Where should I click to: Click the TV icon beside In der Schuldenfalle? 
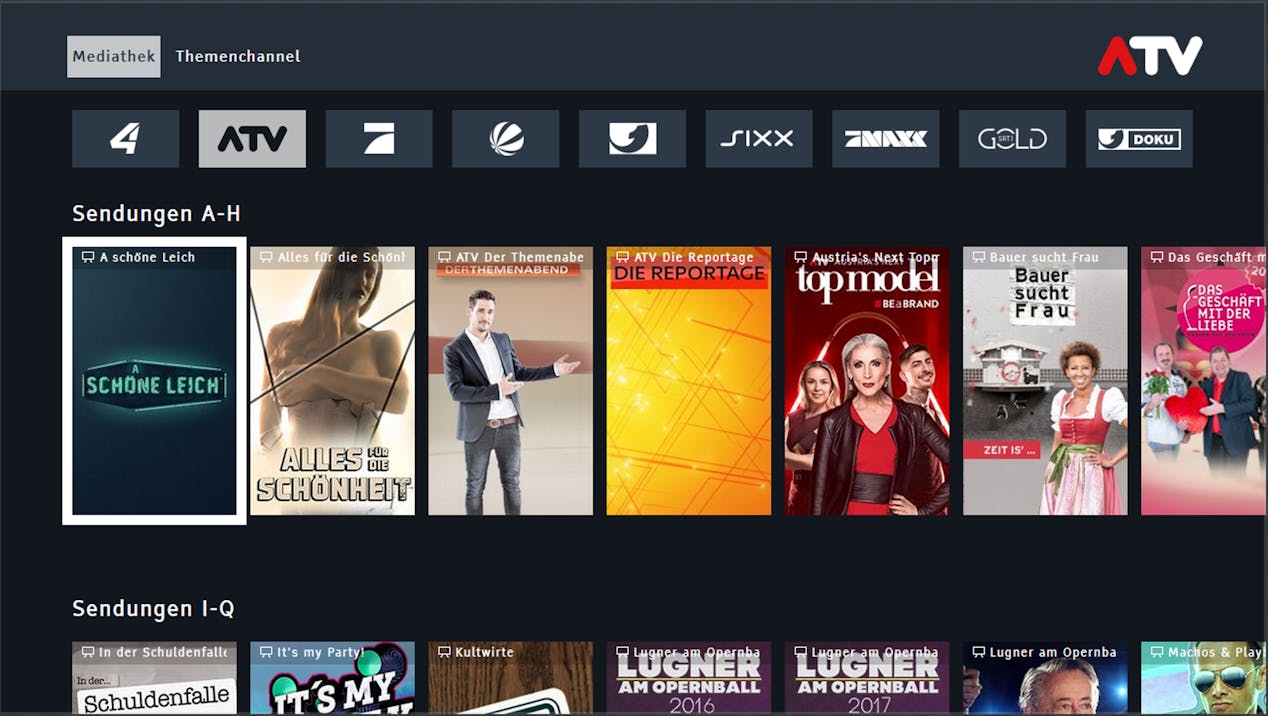(x=88, y=652)
